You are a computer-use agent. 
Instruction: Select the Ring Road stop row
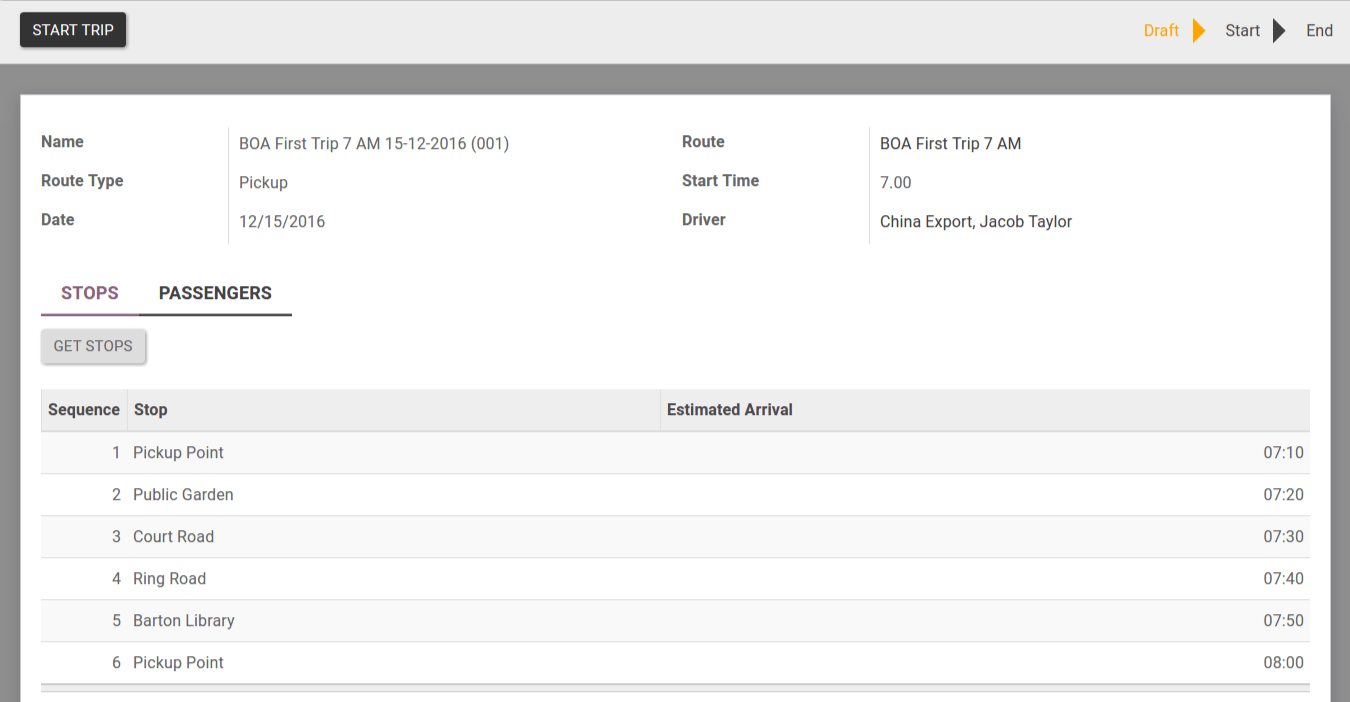[x=675, y=579]
